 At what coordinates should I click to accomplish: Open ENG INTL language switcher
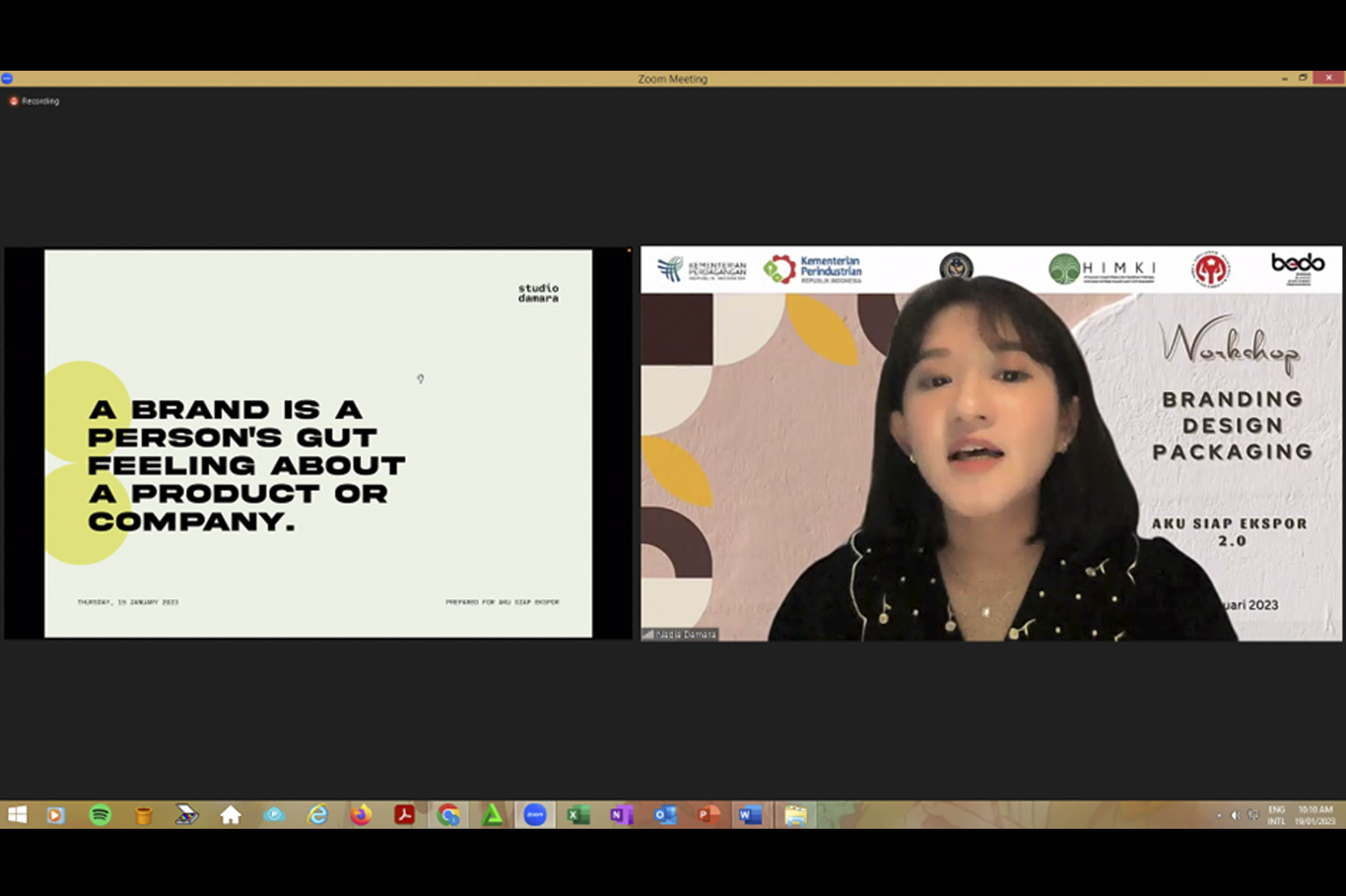(1276, 815)
